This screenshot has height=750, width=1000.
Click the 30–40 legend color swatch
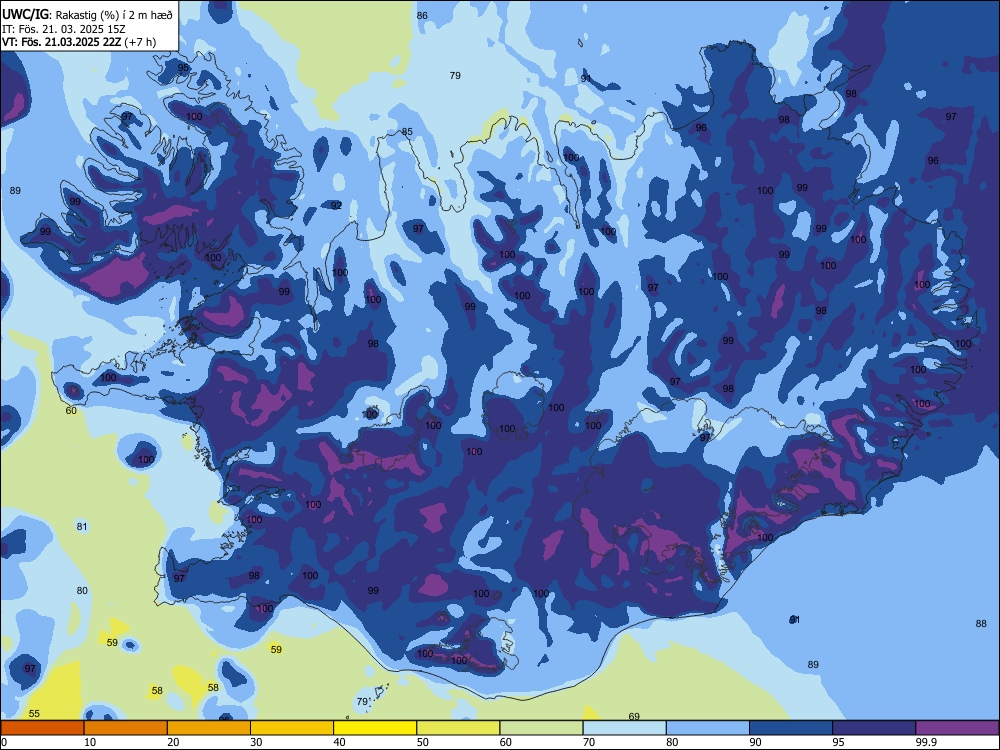click(292, 728)
